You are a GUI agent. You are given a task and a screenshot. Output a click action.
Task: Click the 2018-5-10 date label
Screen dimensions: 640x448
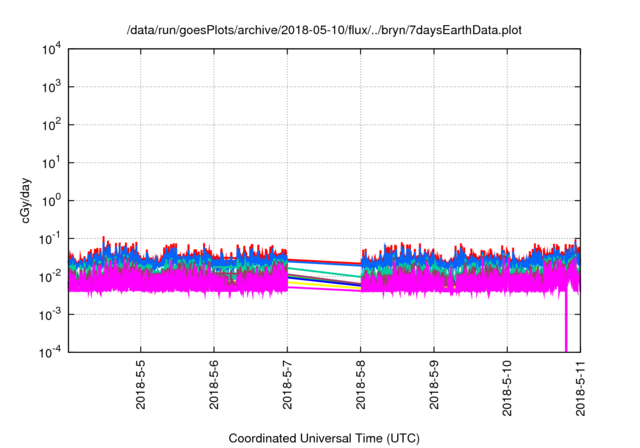pyautogui.click(x=507, y=388)
